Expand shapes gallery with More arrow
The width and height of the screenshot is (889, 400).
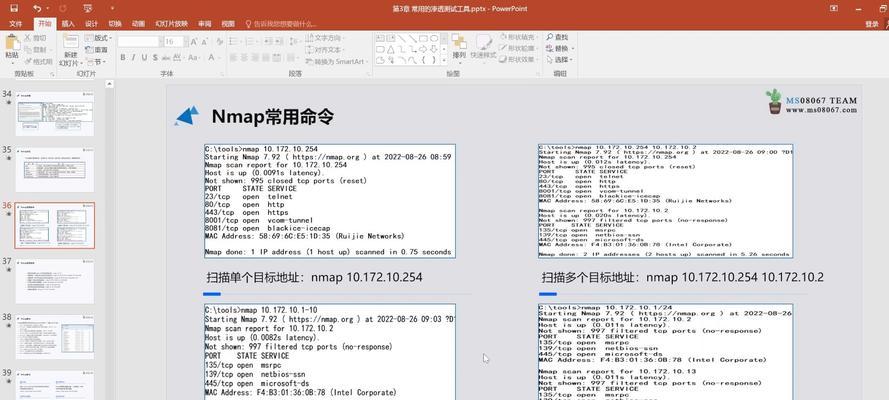(x=443, y=60)
